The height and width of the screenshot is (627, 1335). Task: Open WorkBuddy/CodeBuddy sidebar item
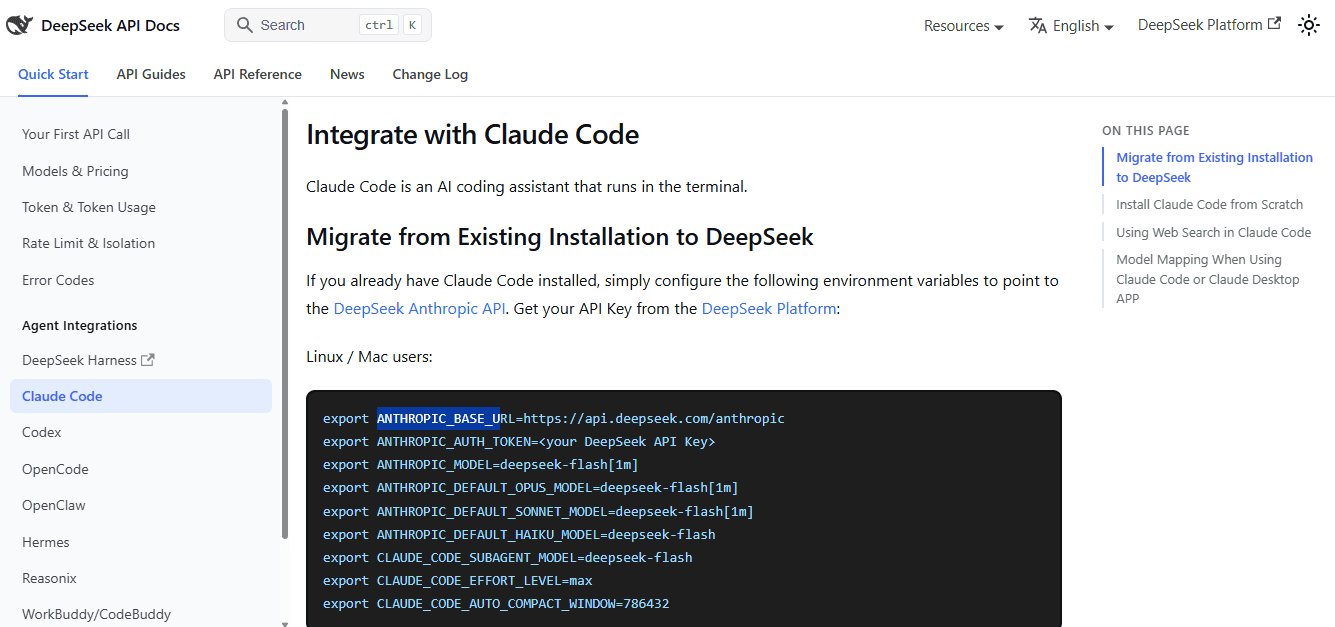(96, 614)
